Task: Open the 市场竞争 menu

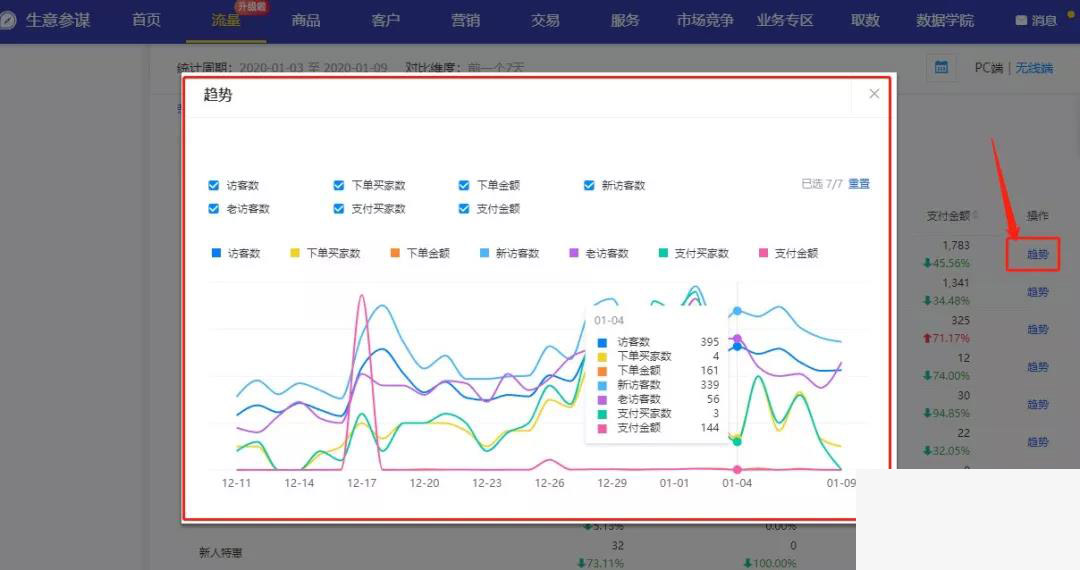Action: pyautogui.click(x=704, y=21)
